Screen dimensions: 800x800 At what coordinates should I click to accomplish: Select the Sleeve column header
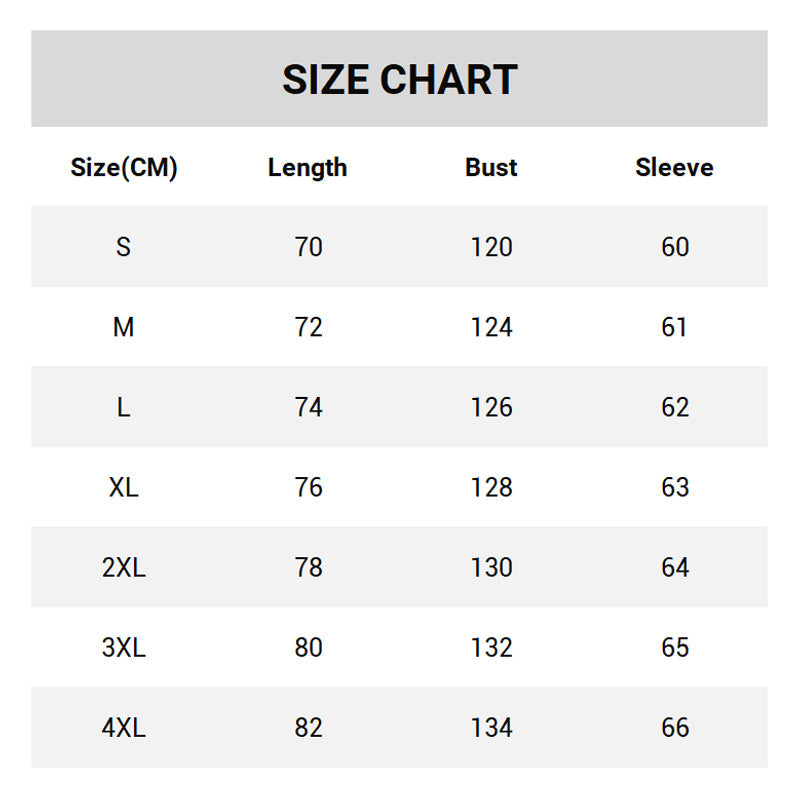pos(674,167)
